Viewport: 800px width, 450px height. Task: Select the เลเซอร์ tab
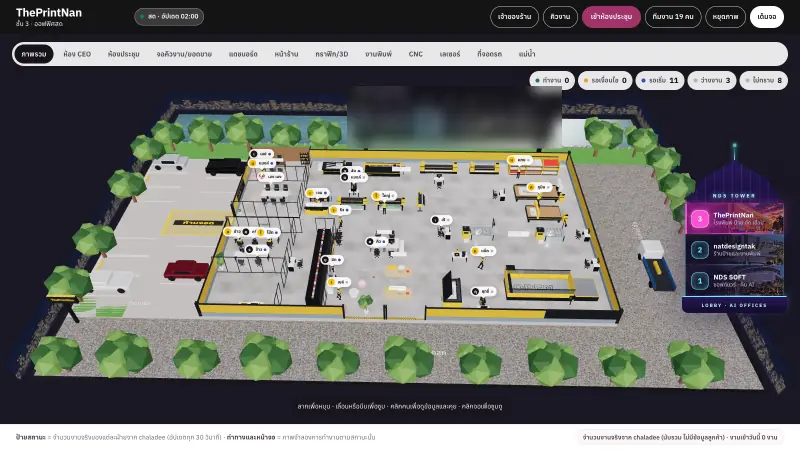[x=450, y=54]
